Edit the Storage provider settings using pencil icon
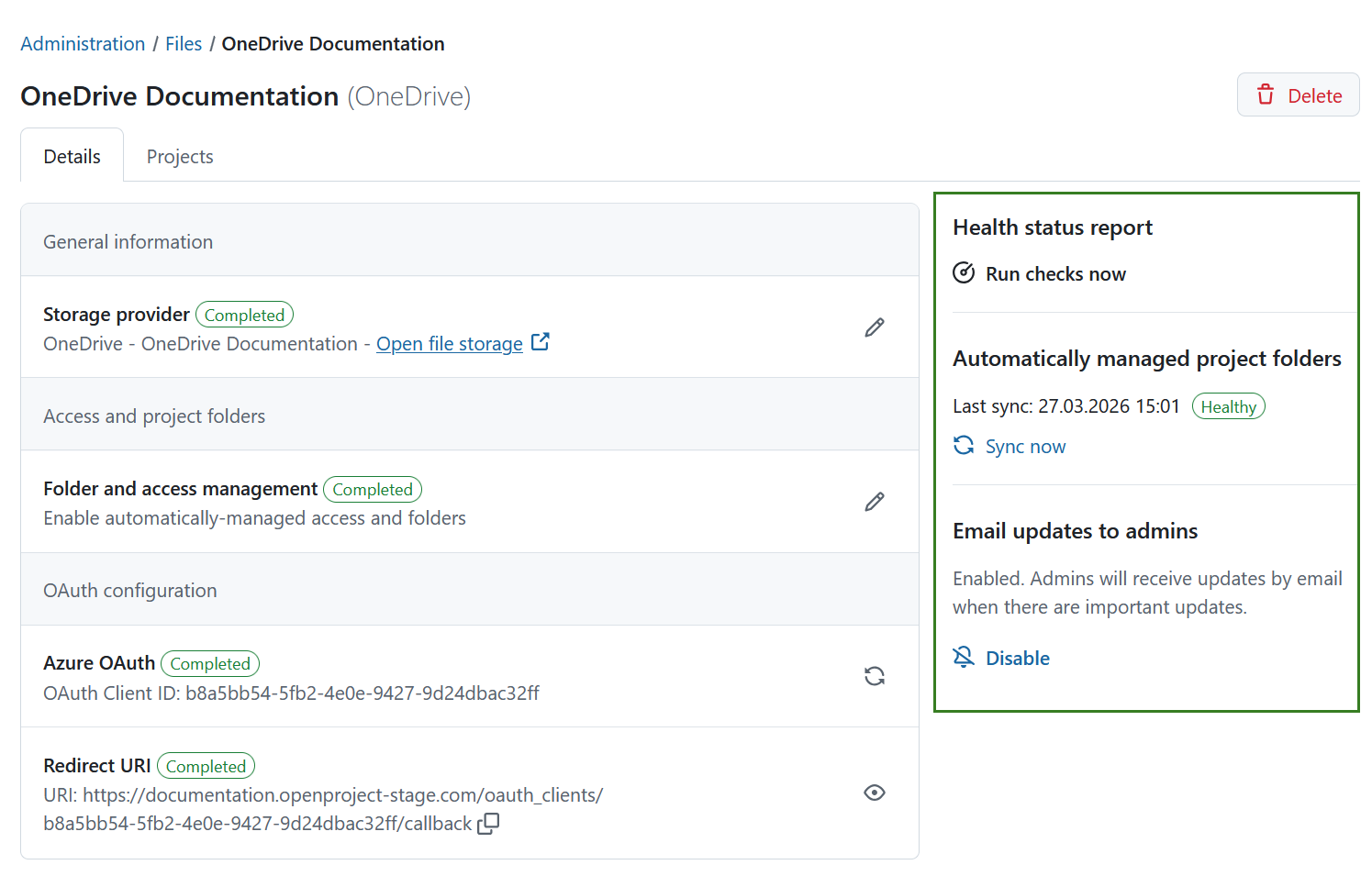Viewport: 1372px width, 887px height. point(874,327)
